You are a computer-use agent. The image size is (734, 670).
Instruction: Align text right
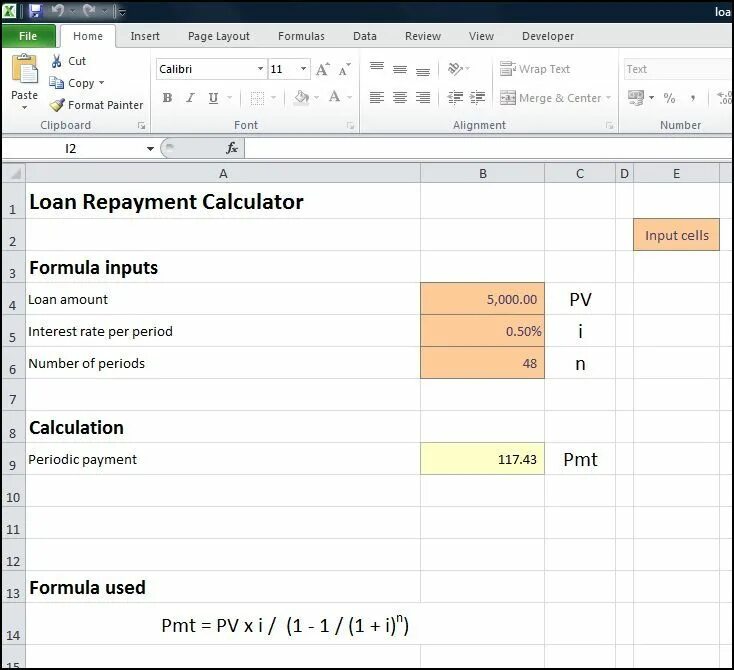423,97
